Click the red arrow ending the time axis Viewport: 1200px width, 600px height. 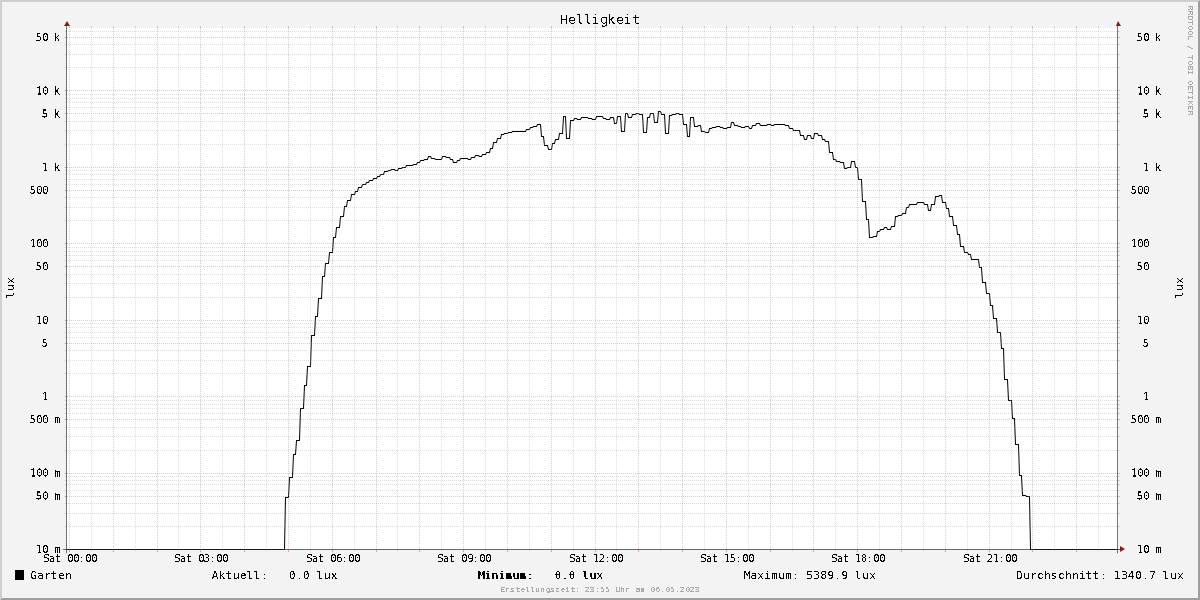pos(1121,549)
